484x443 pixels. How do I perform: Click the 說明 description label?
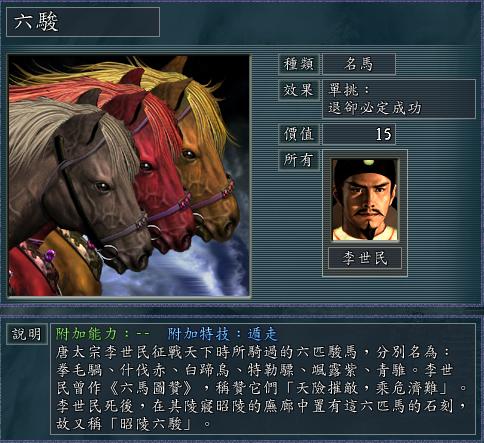click(x=27, y=334)
